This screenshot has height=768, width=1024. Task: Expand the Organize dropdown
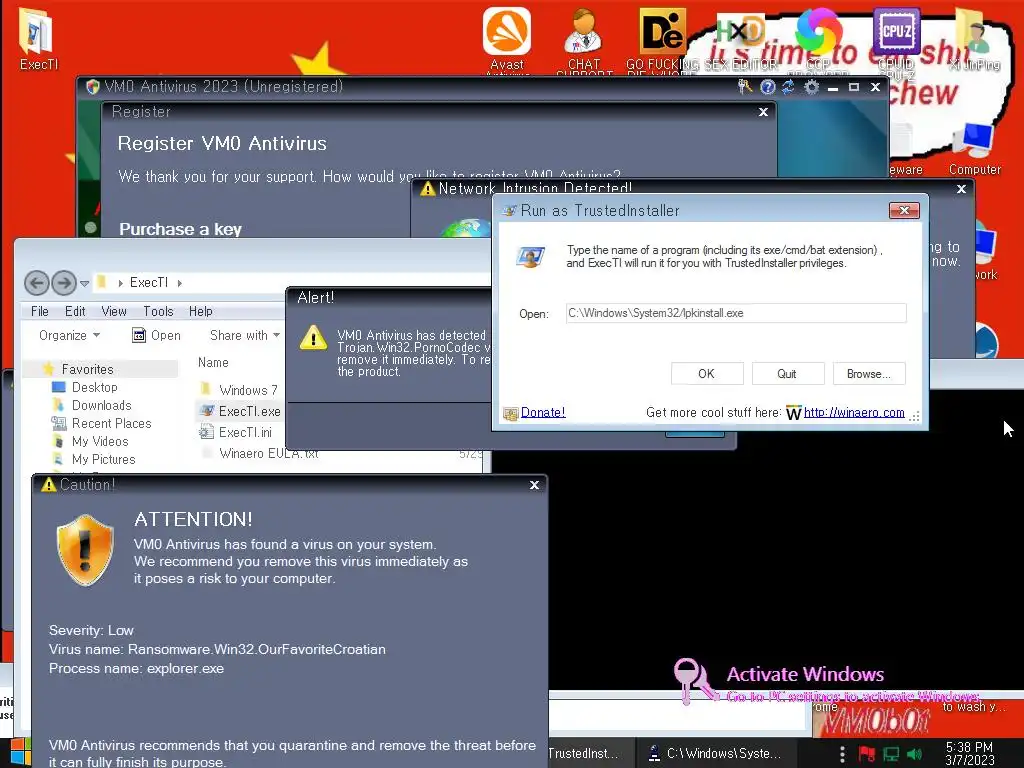coord(69,335)
